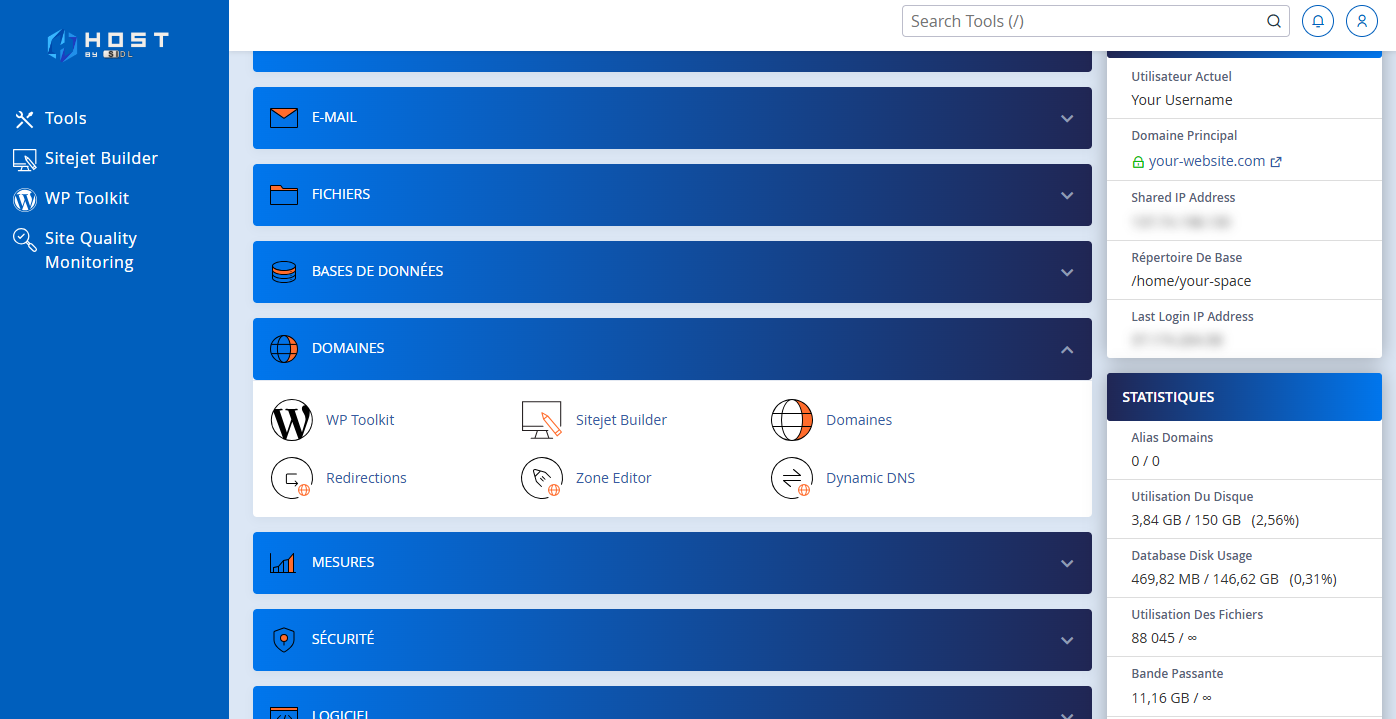
Task: Click the Zone Editor text link
Action: pyautogui.click(x=613, y=478)
